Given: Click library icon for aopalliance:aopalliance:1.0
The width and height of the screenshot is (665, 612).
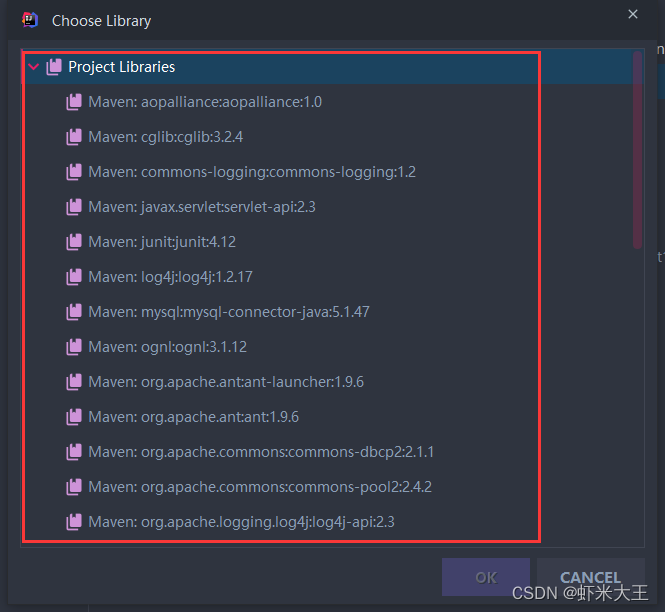Looking at the screenshot, I should [x=74, y=102].
